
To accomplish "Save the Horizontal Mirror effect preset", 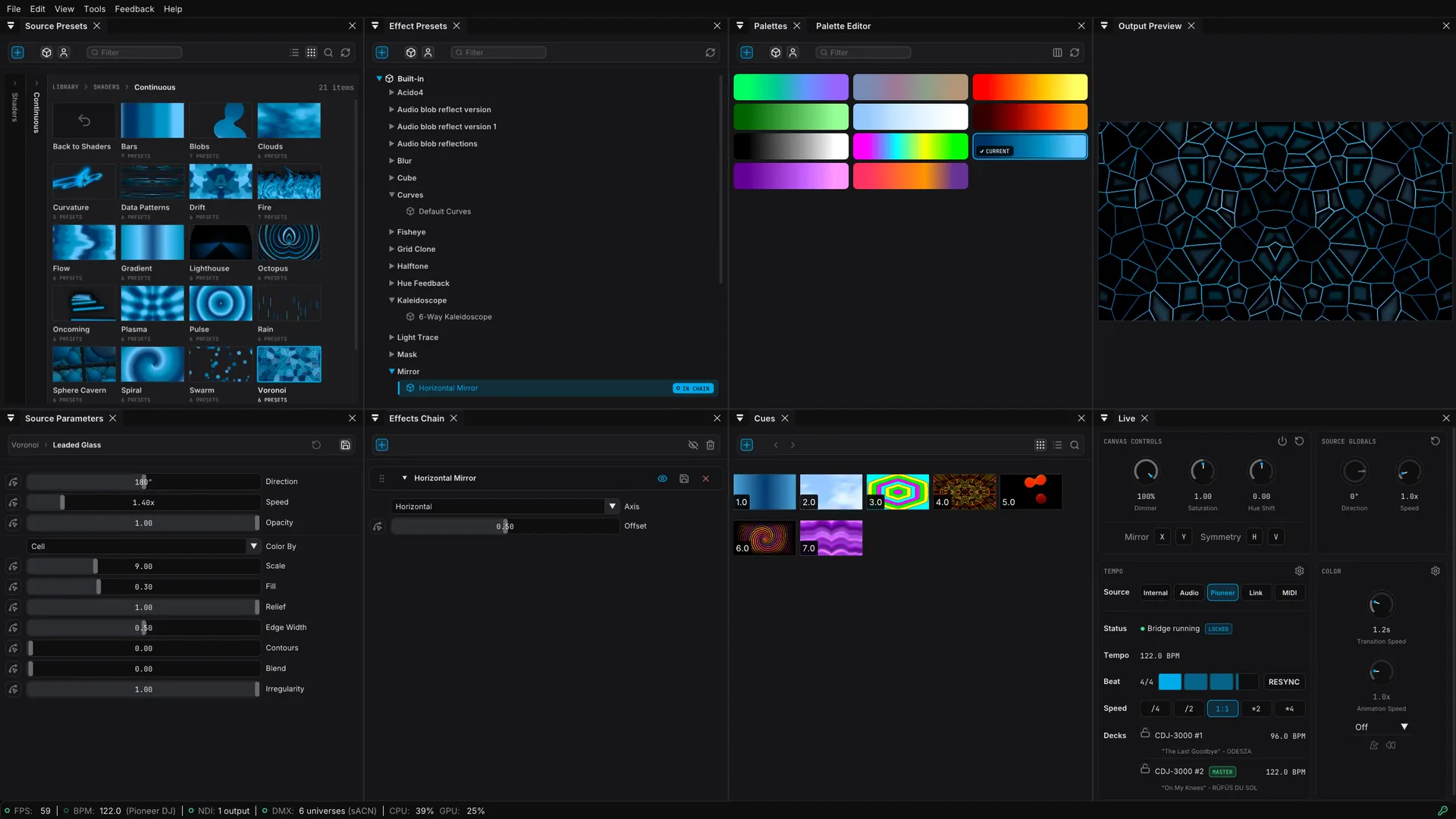I will coord(684,479).
